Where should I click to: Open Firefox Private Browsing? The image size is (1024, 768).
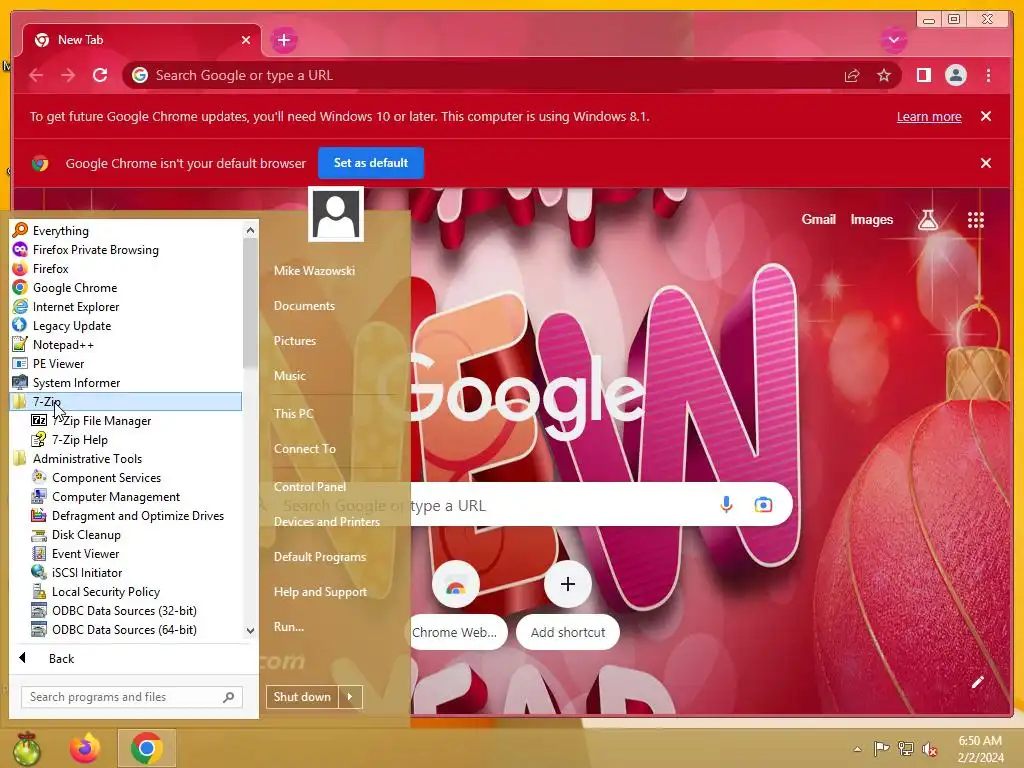126,249
